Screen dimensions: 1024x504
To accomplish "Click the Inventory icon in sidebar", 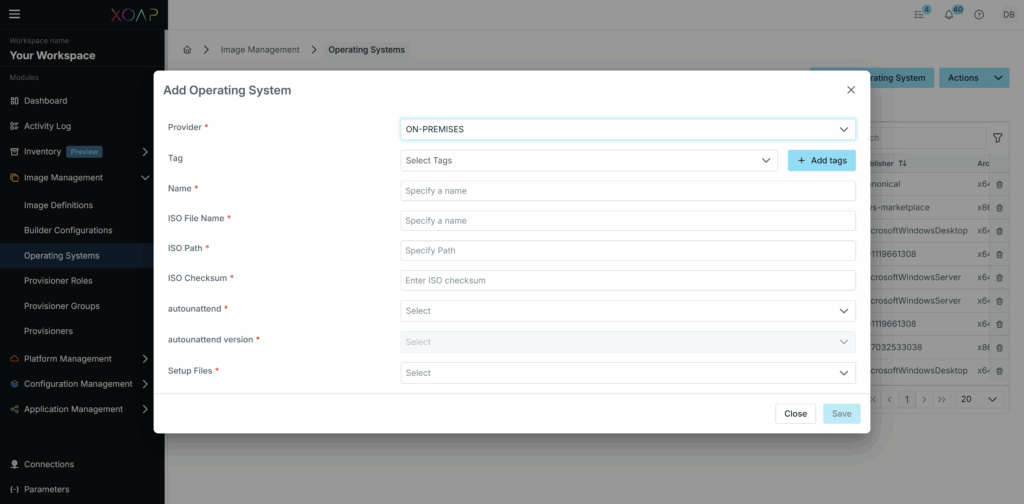I will coord(14,151).
